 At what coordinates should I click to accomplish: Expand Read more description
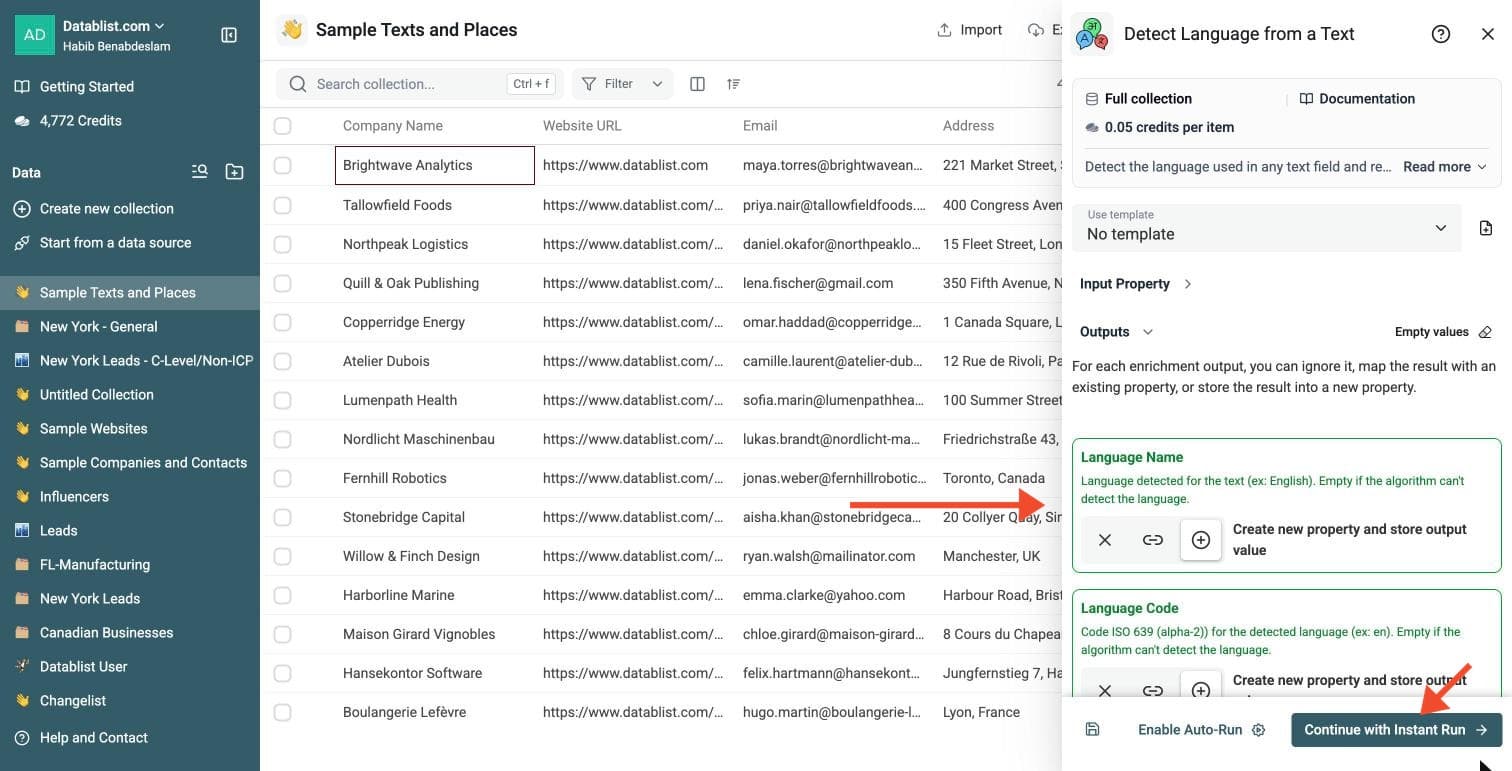click(1445, 167)
